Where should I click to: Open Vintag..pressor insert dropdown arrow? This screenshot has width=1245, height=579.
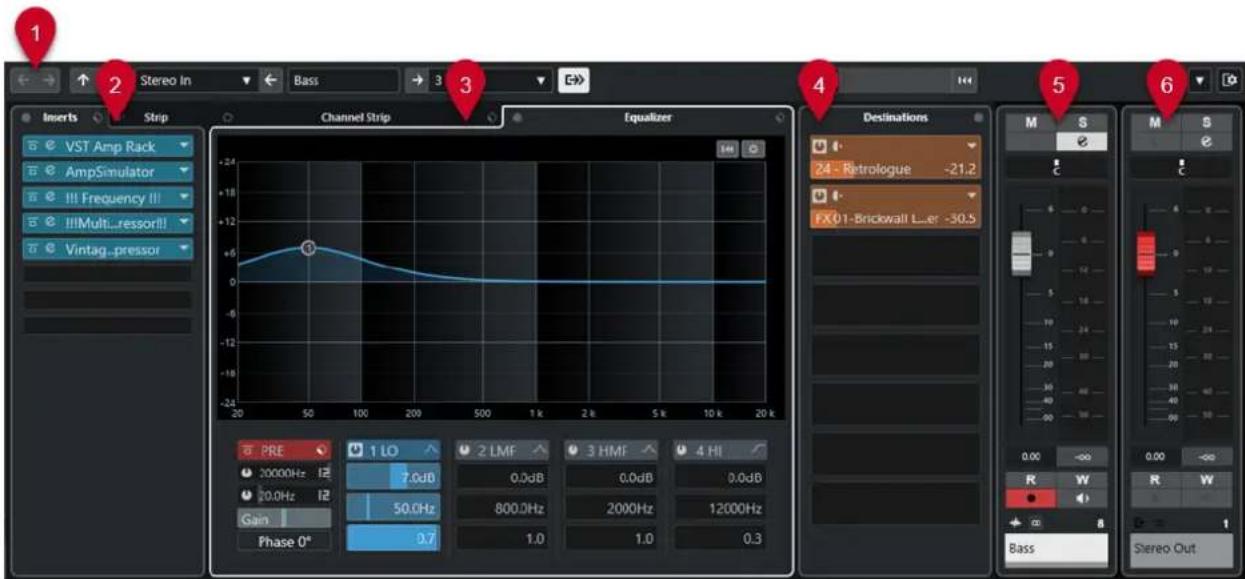(183, 249)
